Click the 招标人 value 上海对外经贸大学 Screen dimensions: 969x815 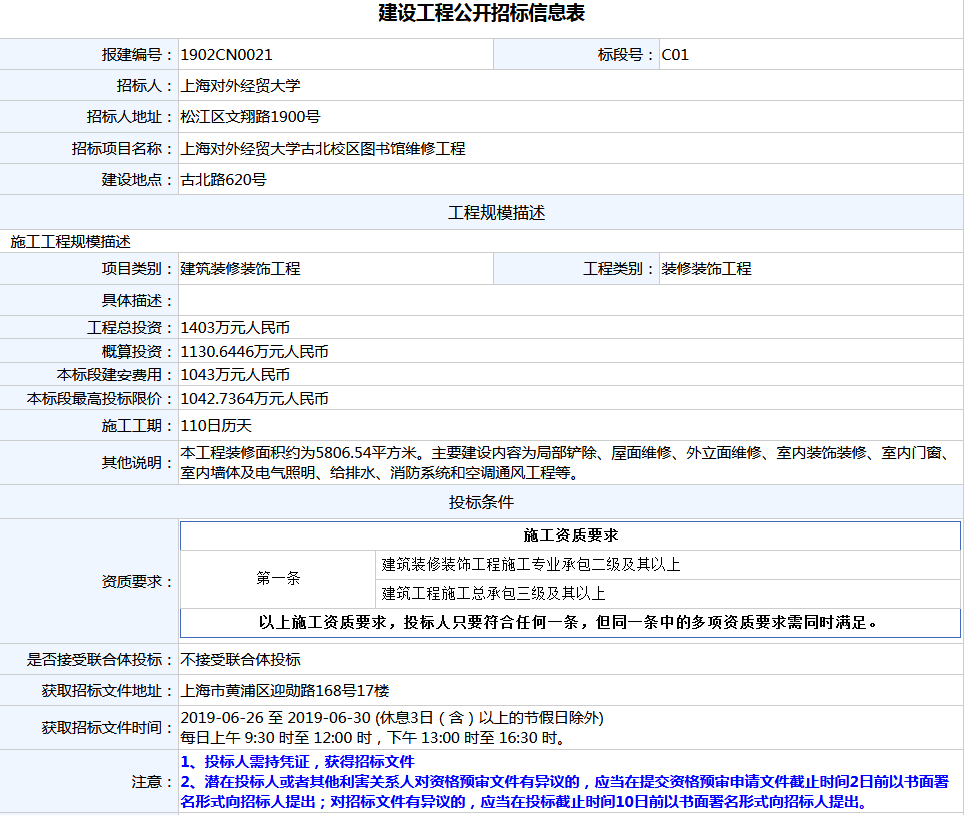pyautogui.click(x=240, y=86)
